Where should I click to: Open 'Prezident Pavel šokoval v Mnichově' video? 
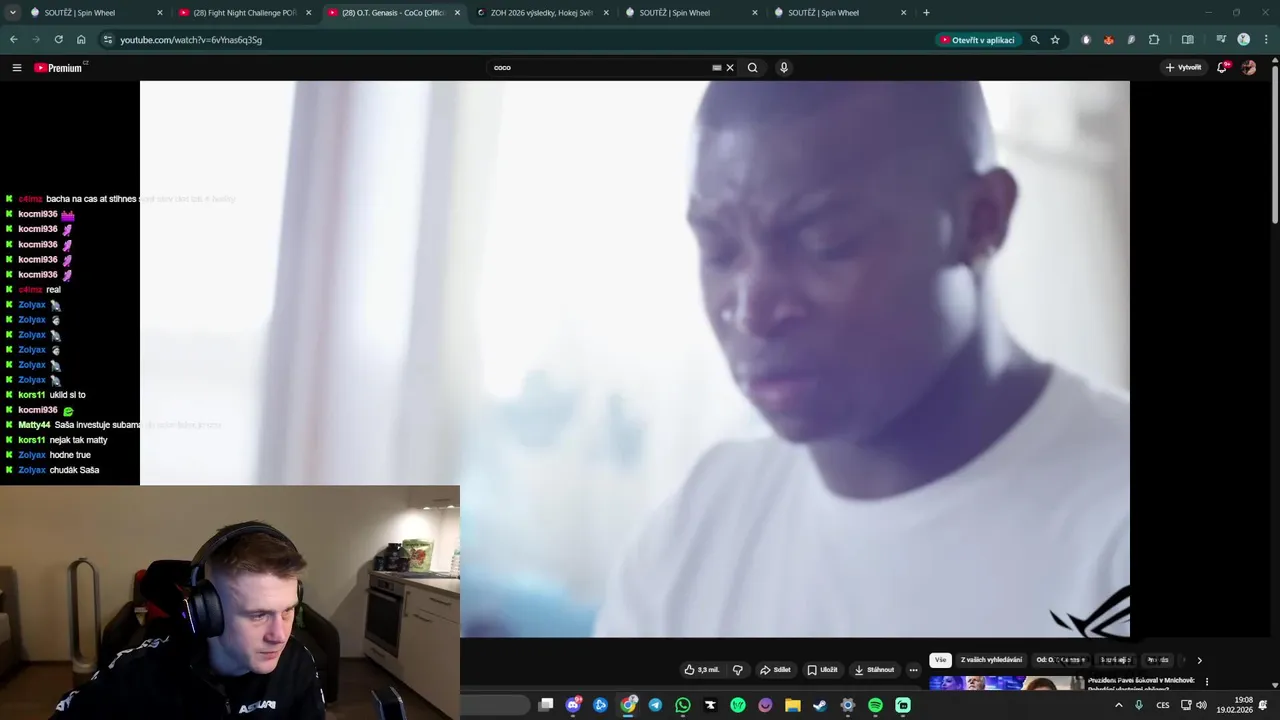click(1141, 683)
